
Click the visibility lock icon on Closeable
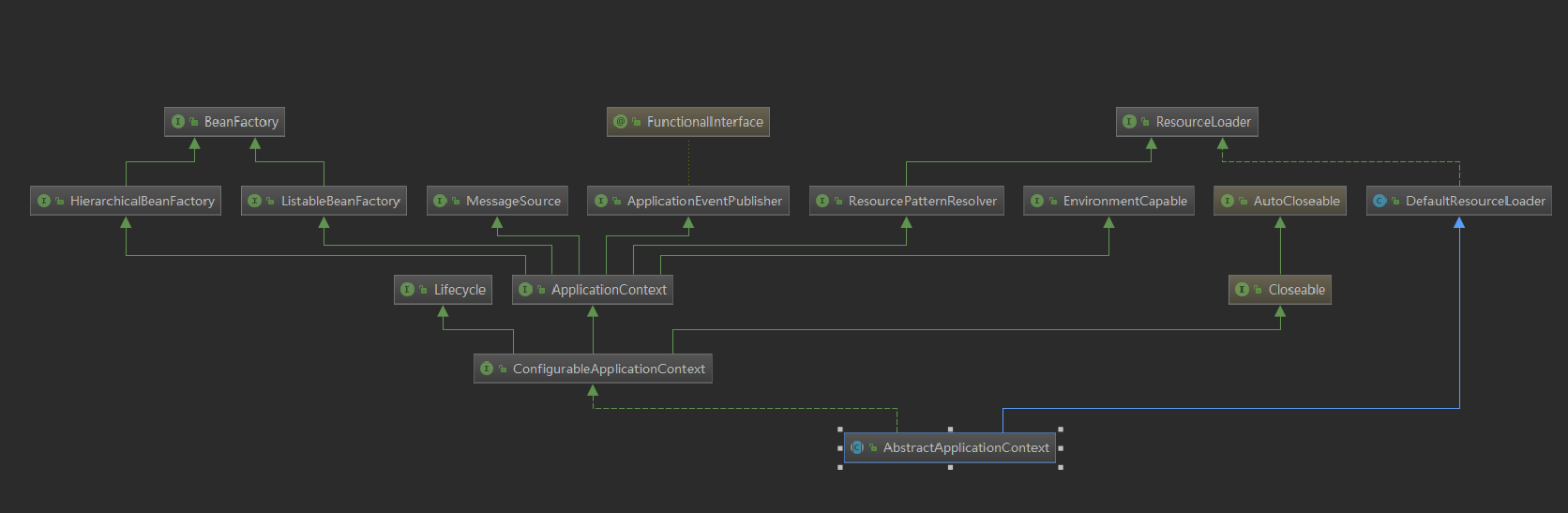pyautogui.click(x=1259, y=290)
